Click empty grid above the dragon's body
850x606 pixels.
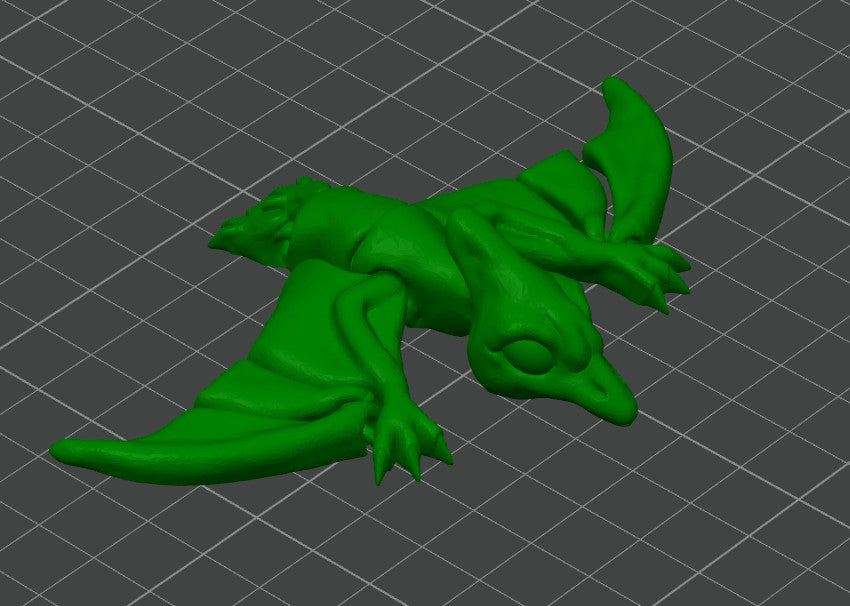[400, 100]
